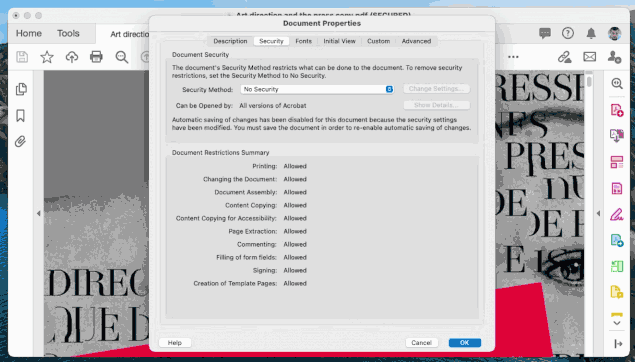The height and width of the screenshot is (362, 635).
Task: Open the Export PDF tool icon
Action: [617, 136]
